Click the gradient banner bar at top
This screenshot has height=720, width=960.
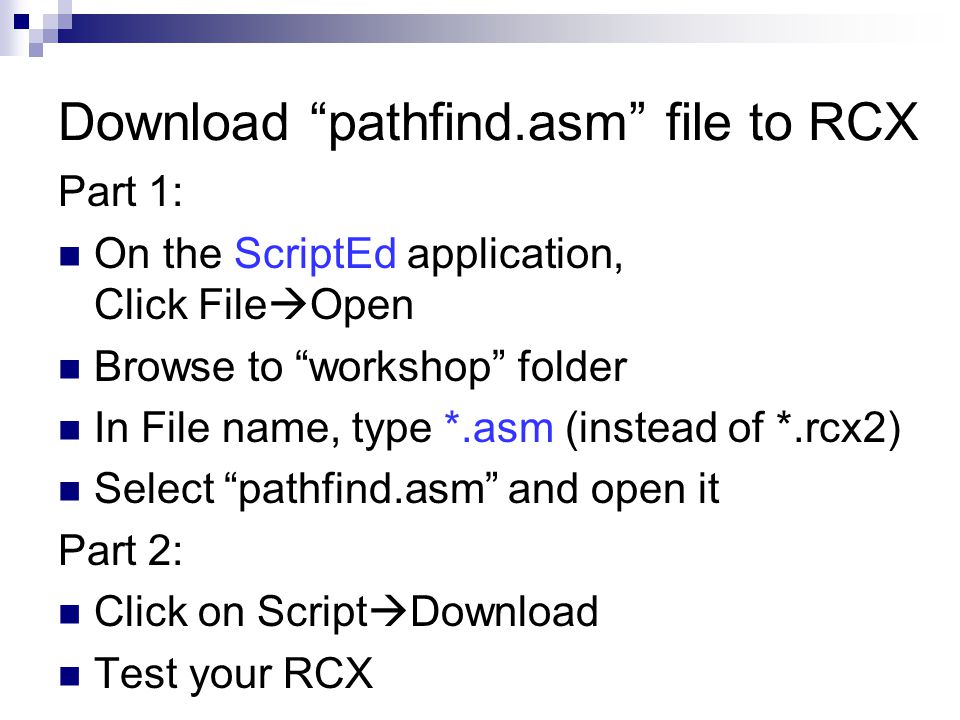click(490, 28)
